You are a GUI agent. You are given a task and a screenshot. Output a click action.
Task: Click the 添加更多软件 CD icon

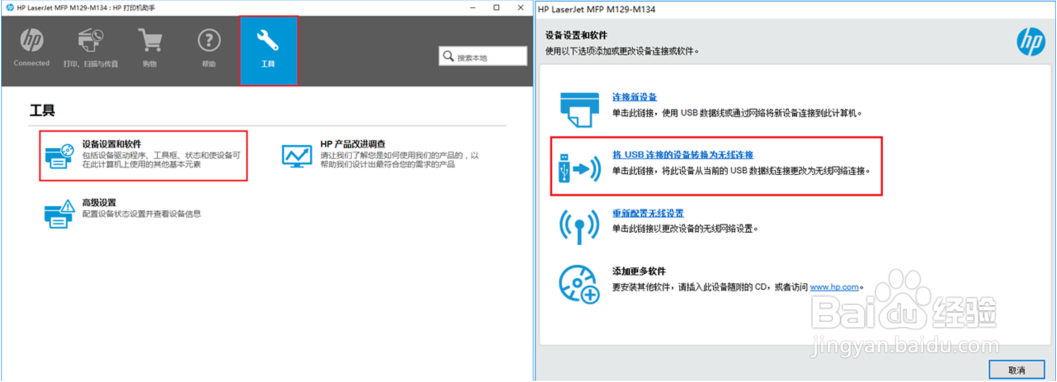pyautogui.click(x=579, y=284)
